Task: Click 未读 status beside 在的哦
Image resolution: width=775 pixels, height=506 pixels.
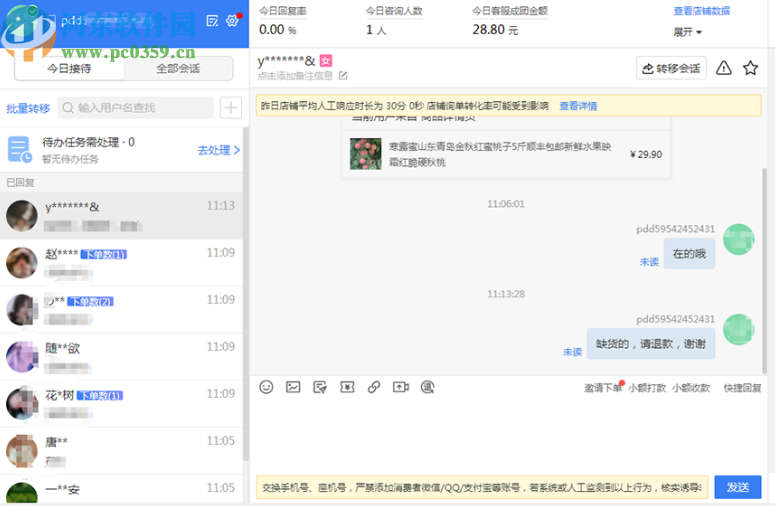Action: [x=649, y=262]
